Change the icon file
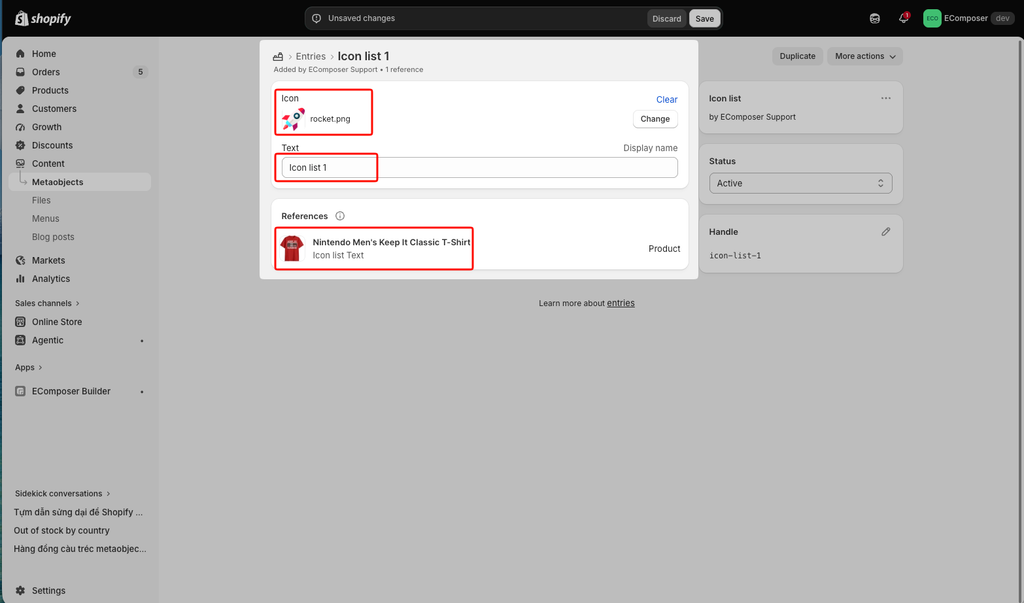 (x=655, y=119)
